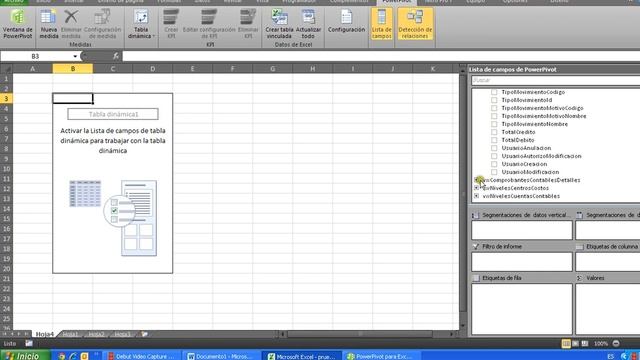Select column B header
Viewport: 640px width, 360px height.
point(73,69)
